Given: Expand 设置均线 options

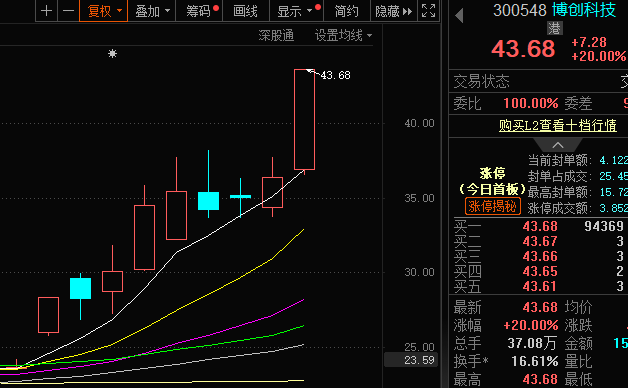Looking at the screenshot, I should [x=343, y=35].
